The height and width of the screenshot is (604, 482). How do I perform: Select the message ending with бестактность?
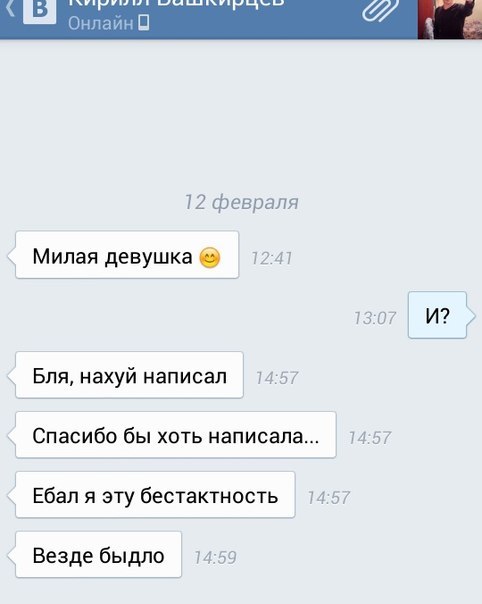coord(155,495)
